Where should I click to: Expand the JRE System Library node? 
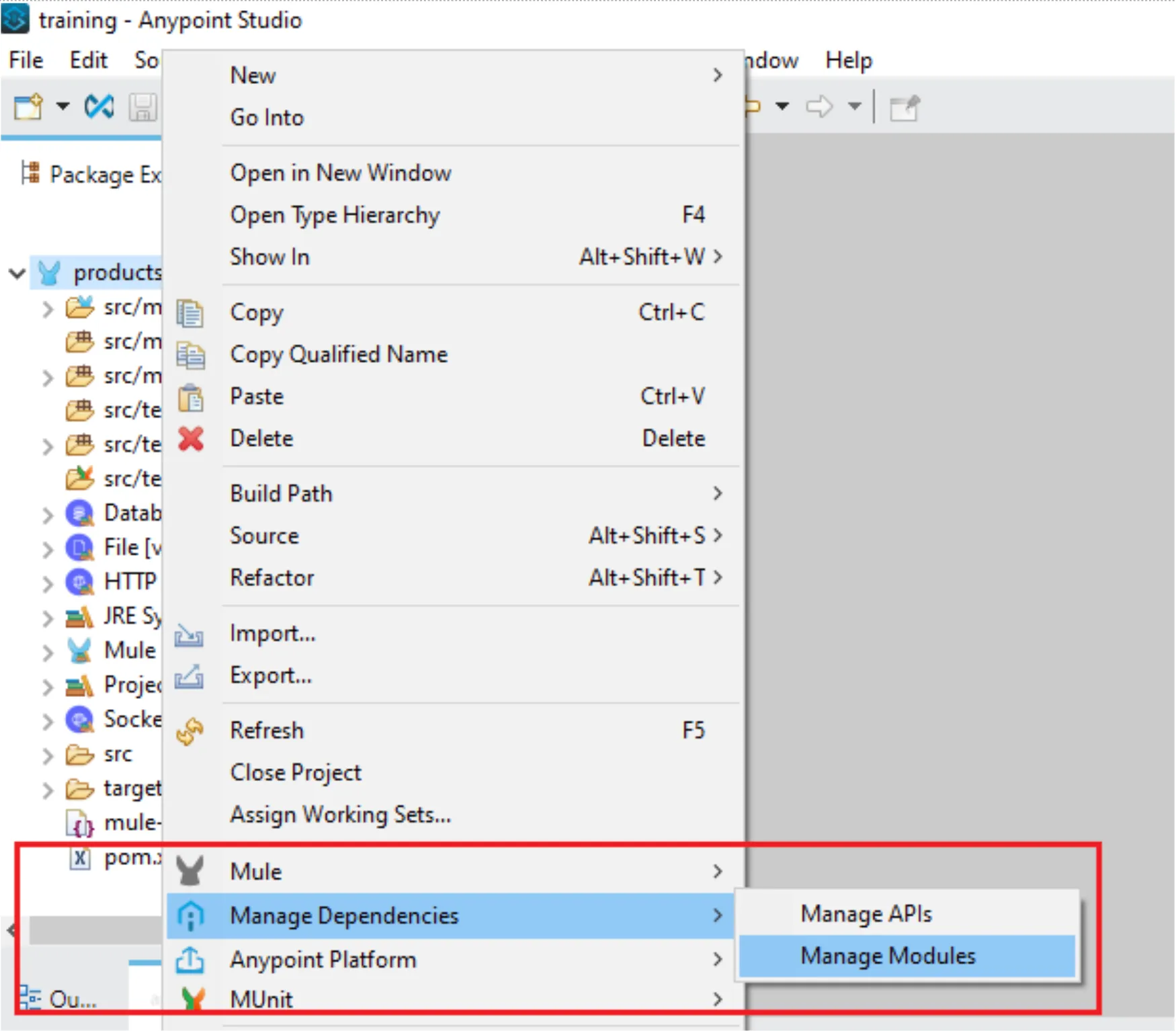pyautogui.click(x=48, y=618)
